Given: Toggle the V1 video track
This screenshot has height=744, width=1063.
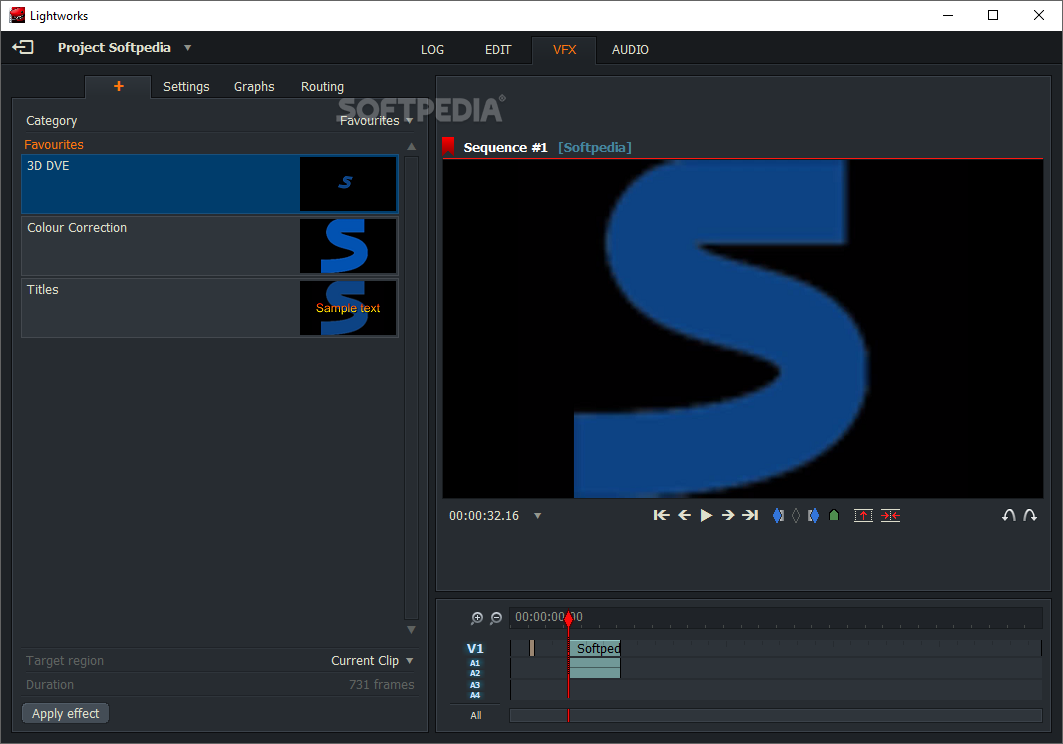Looking at the screenshot, I should tap(475, 648).
